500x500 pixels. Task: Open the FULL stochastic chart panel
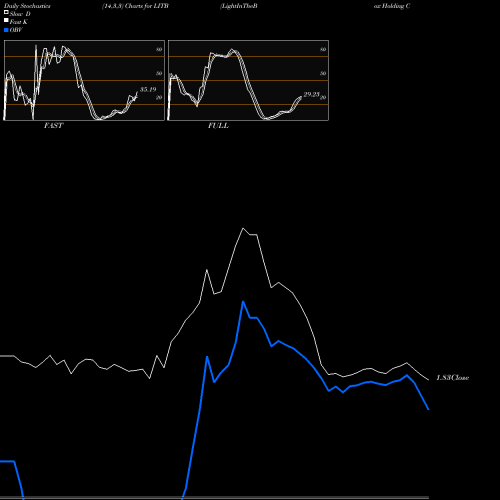pyautogui.click(x=248, y=80)
